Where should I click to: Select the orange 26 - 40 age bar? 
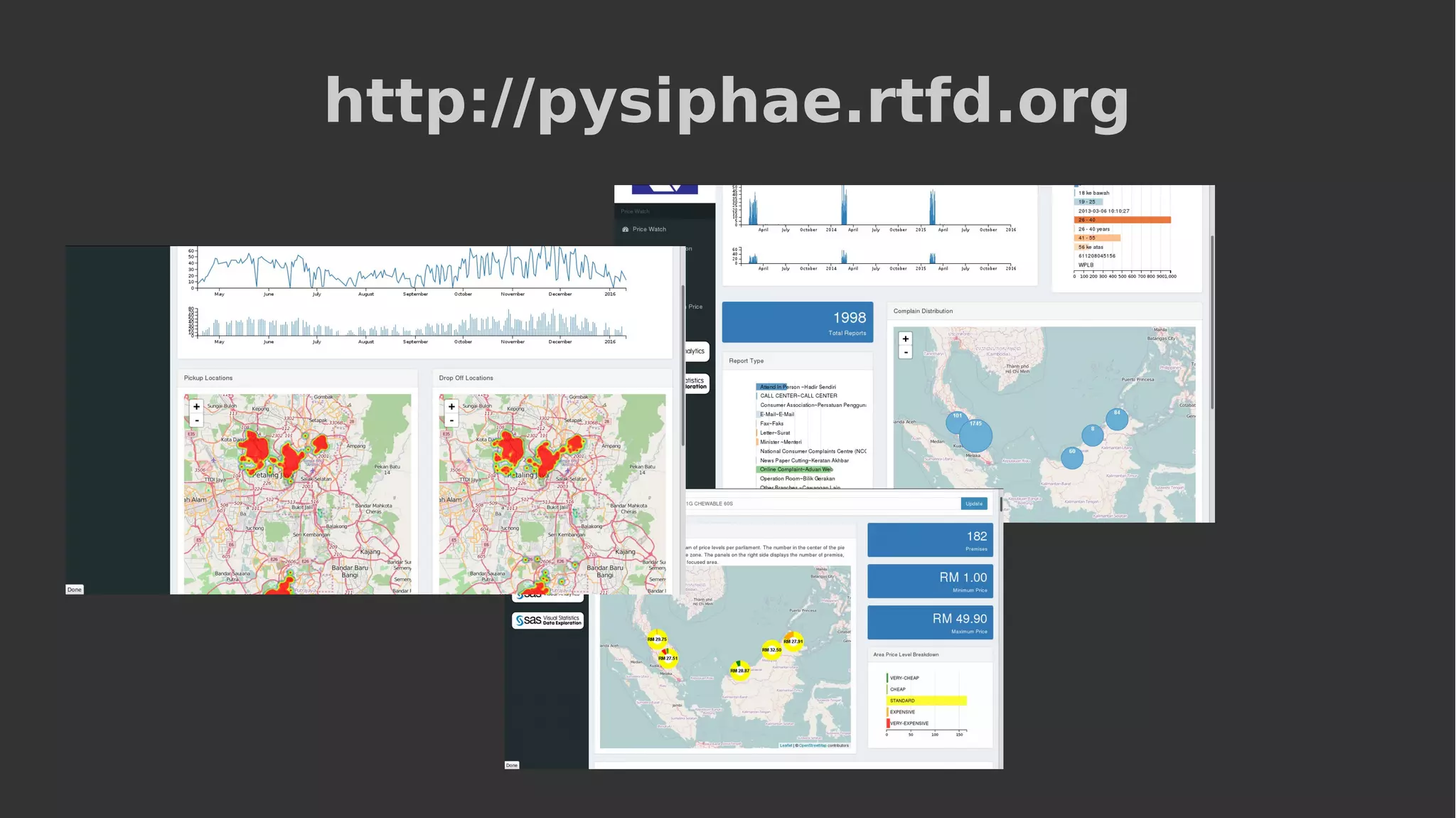point(1123,220)
